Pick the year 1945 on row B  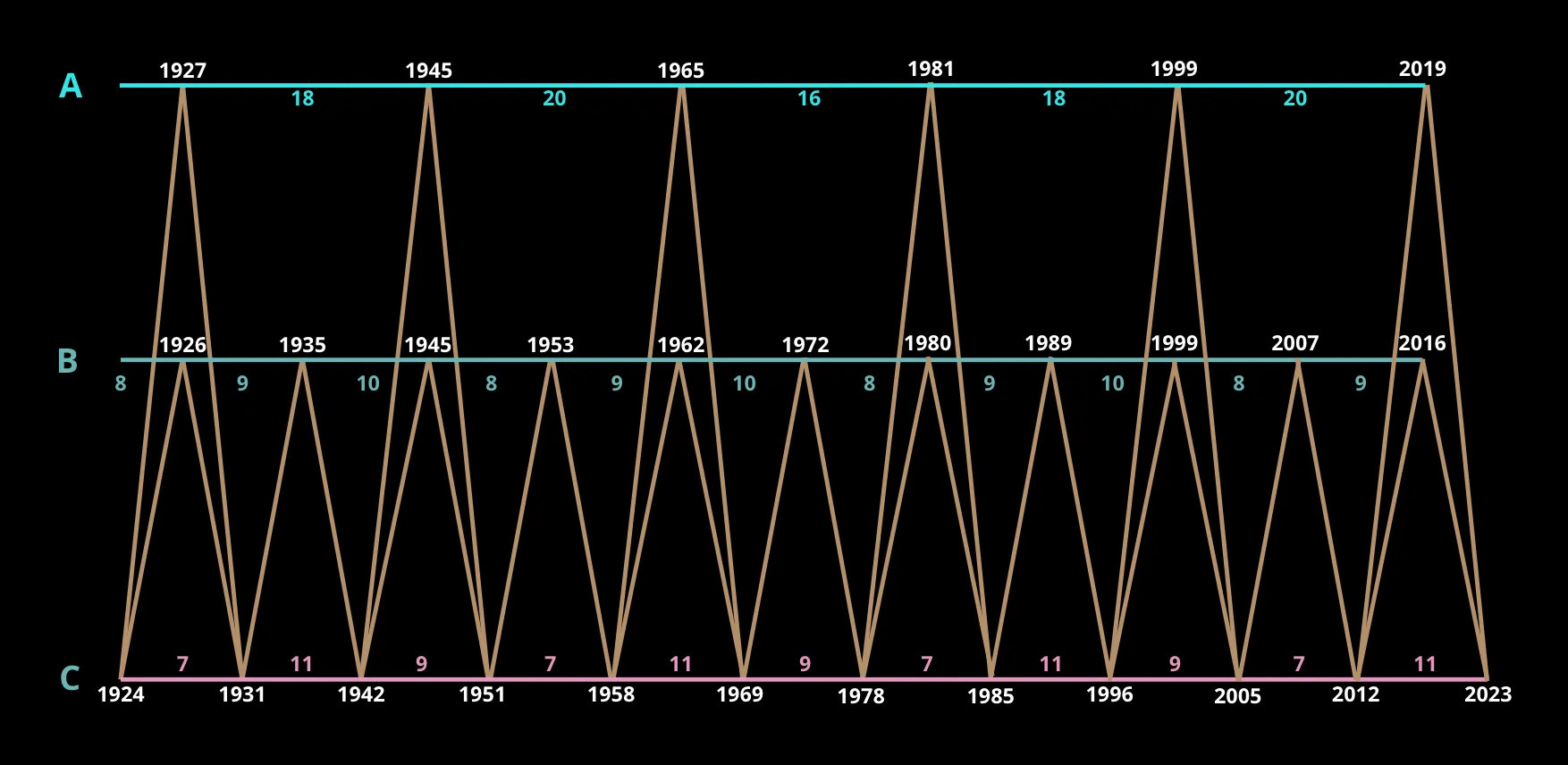tap(428, 345)
